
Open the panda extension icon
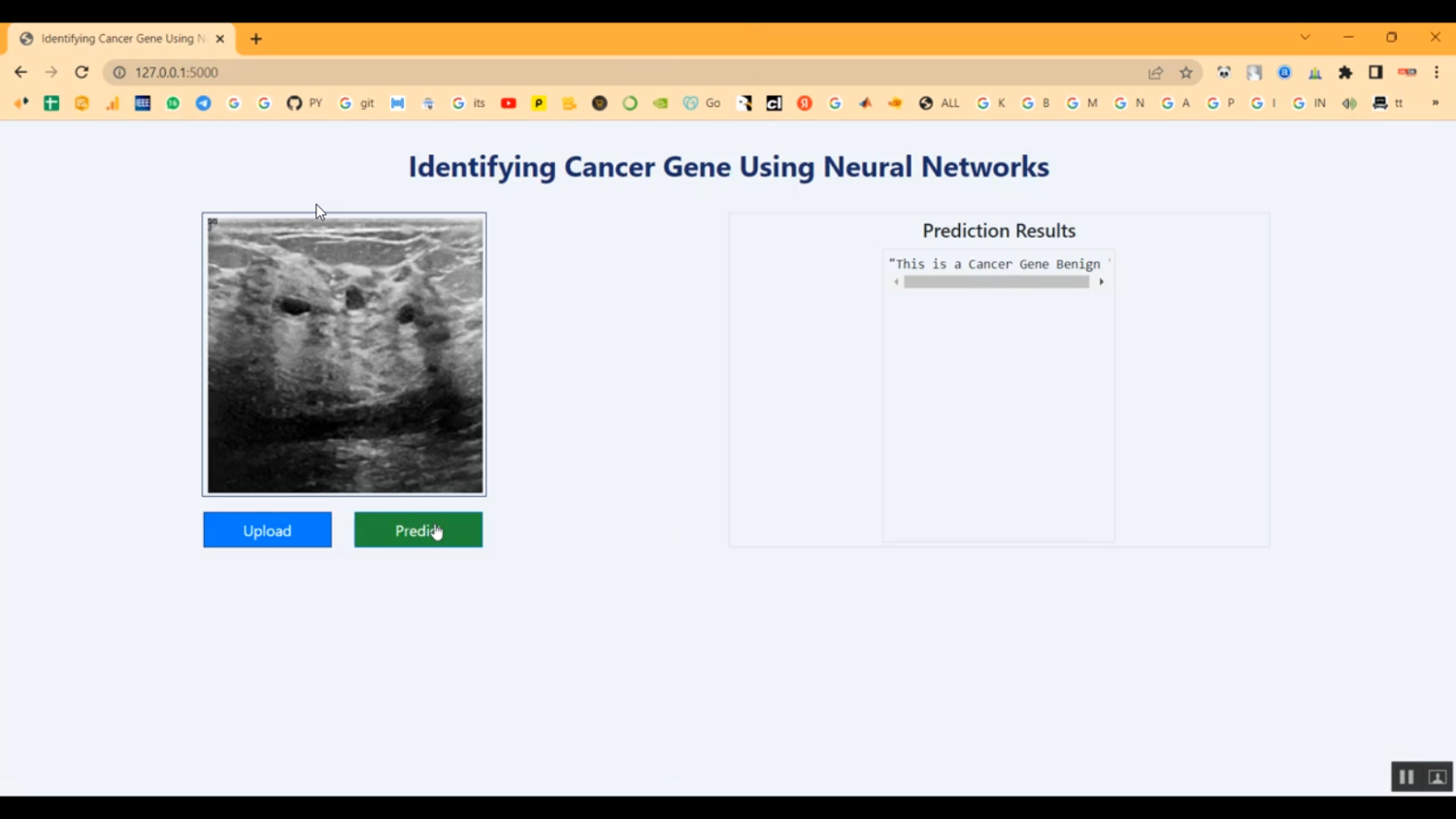(x=1224, y=73)
